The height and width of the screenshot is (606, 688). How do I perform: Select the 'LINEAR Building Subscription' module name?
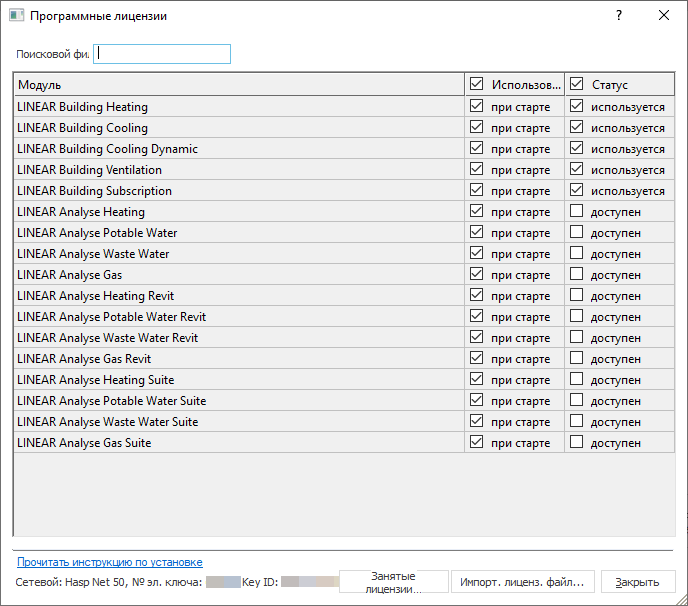click(94, 191)
